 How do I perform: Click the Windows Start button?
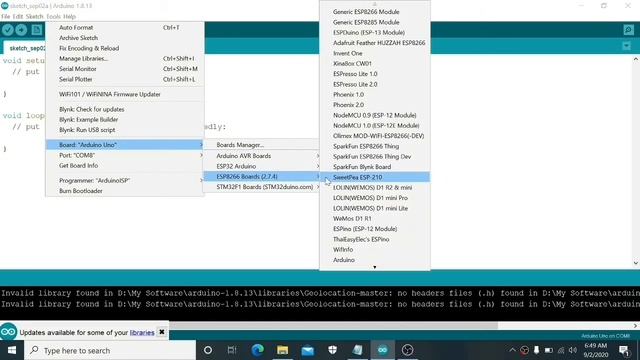click(12, 350)
